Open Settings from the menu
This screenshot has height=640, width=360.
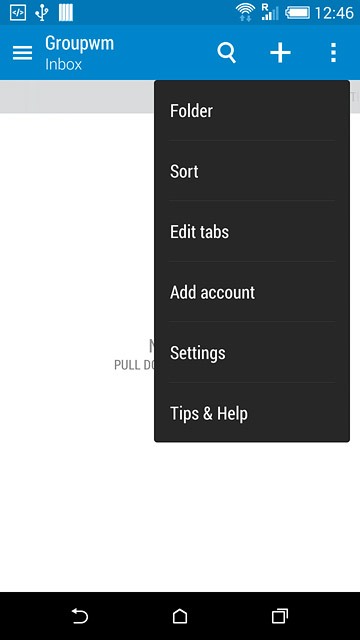252,353
